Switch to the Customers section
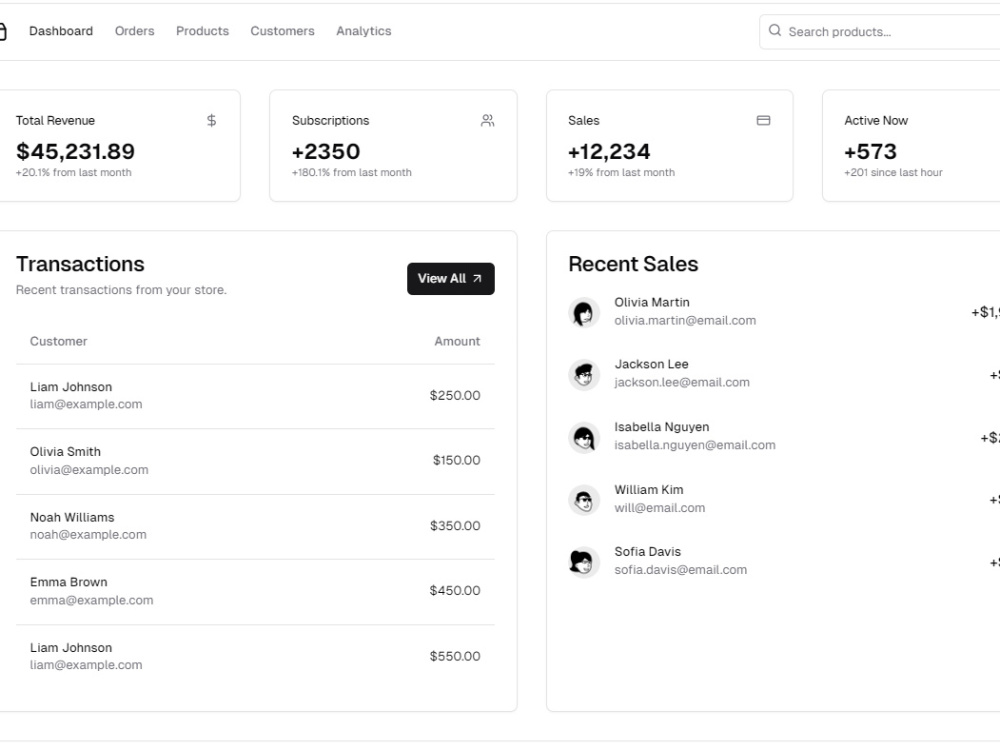Image resolution: width=1000 pixels, height=750 pixels. coord(283,31)
